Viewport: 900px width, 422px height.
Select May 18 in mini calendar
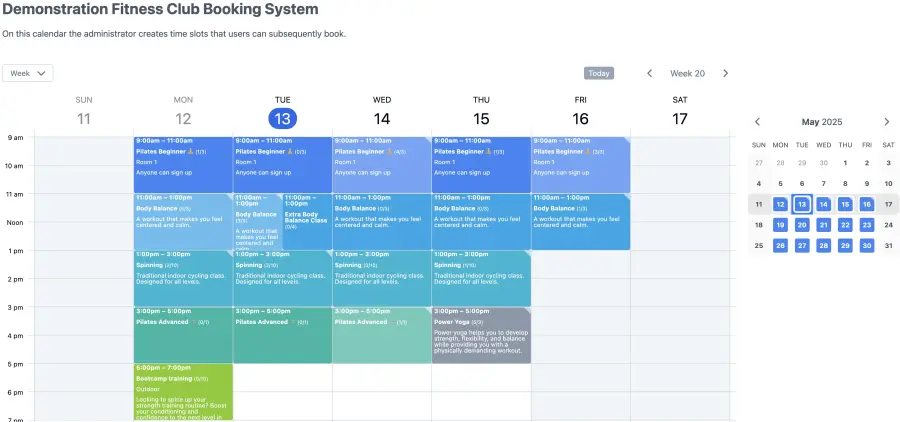(759, 225)
